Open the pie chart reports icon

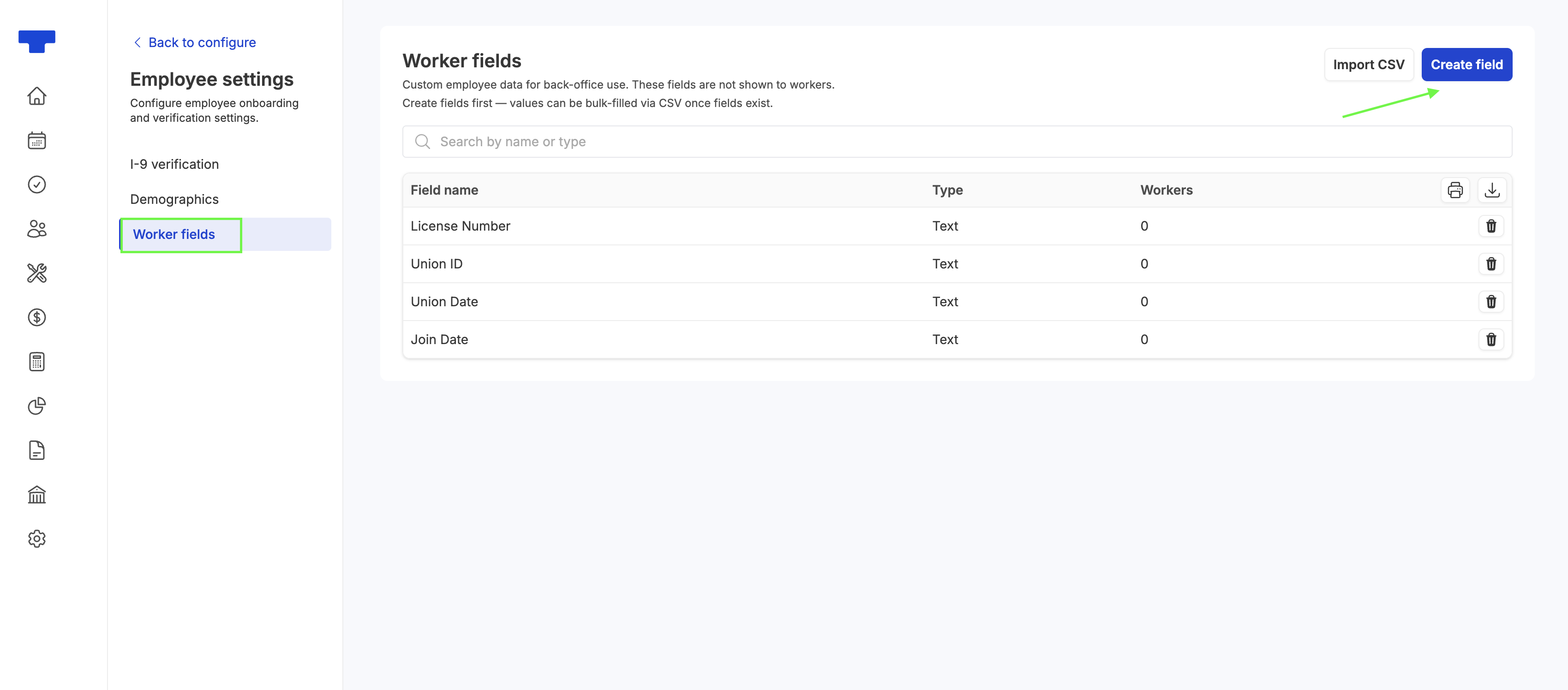point(36,406)
